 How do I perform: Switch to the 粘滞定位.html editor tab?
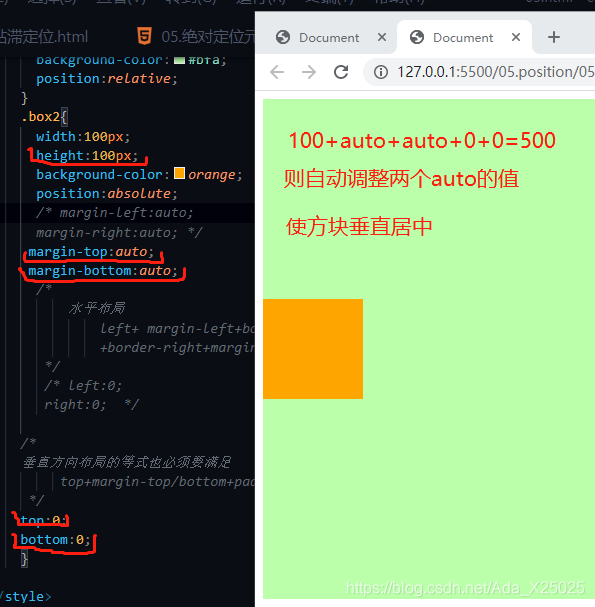[44, 37]
